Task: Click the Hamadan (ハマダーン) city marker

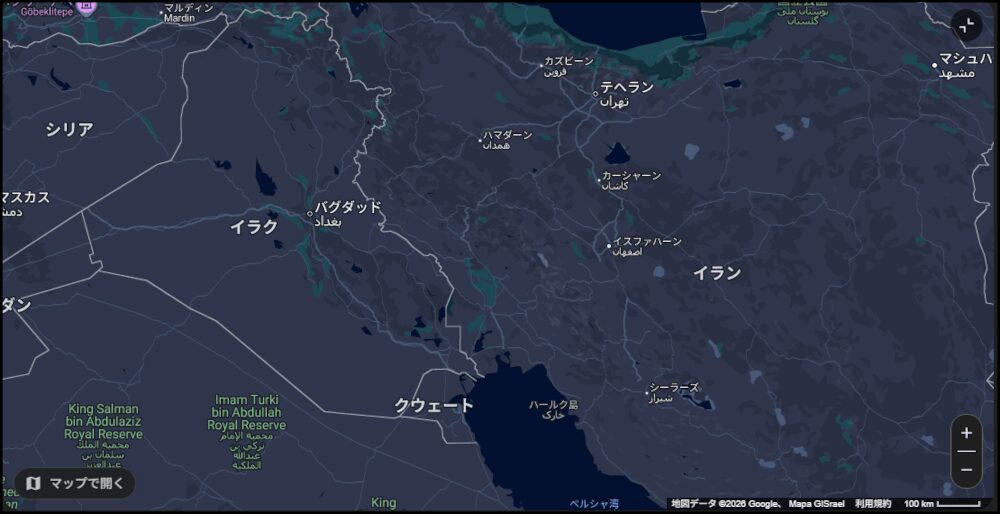Action: pos(480,139)
